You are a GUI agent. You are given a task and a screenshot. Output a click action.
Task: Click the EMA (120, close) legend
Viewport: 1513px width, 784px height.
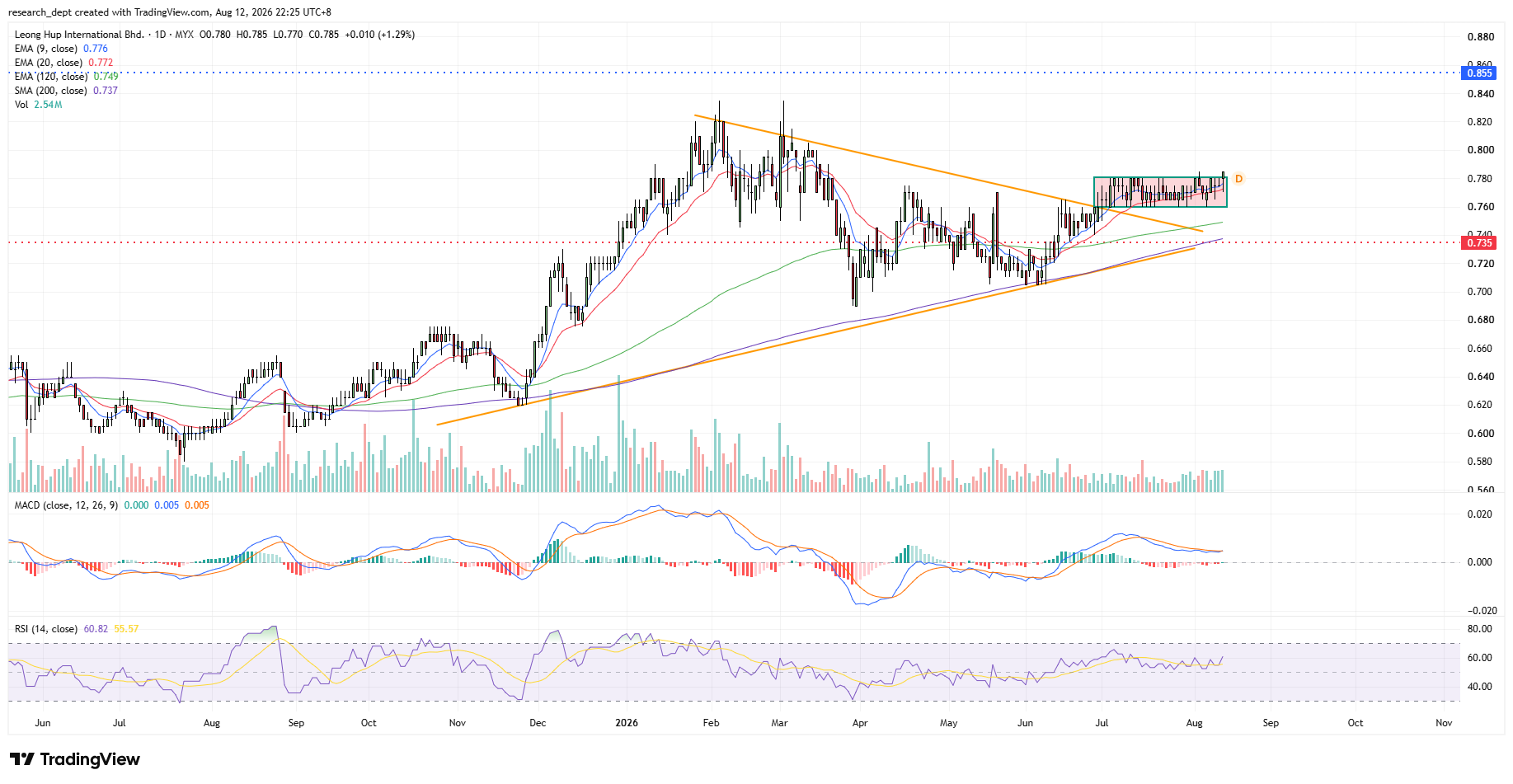[51, 77]
